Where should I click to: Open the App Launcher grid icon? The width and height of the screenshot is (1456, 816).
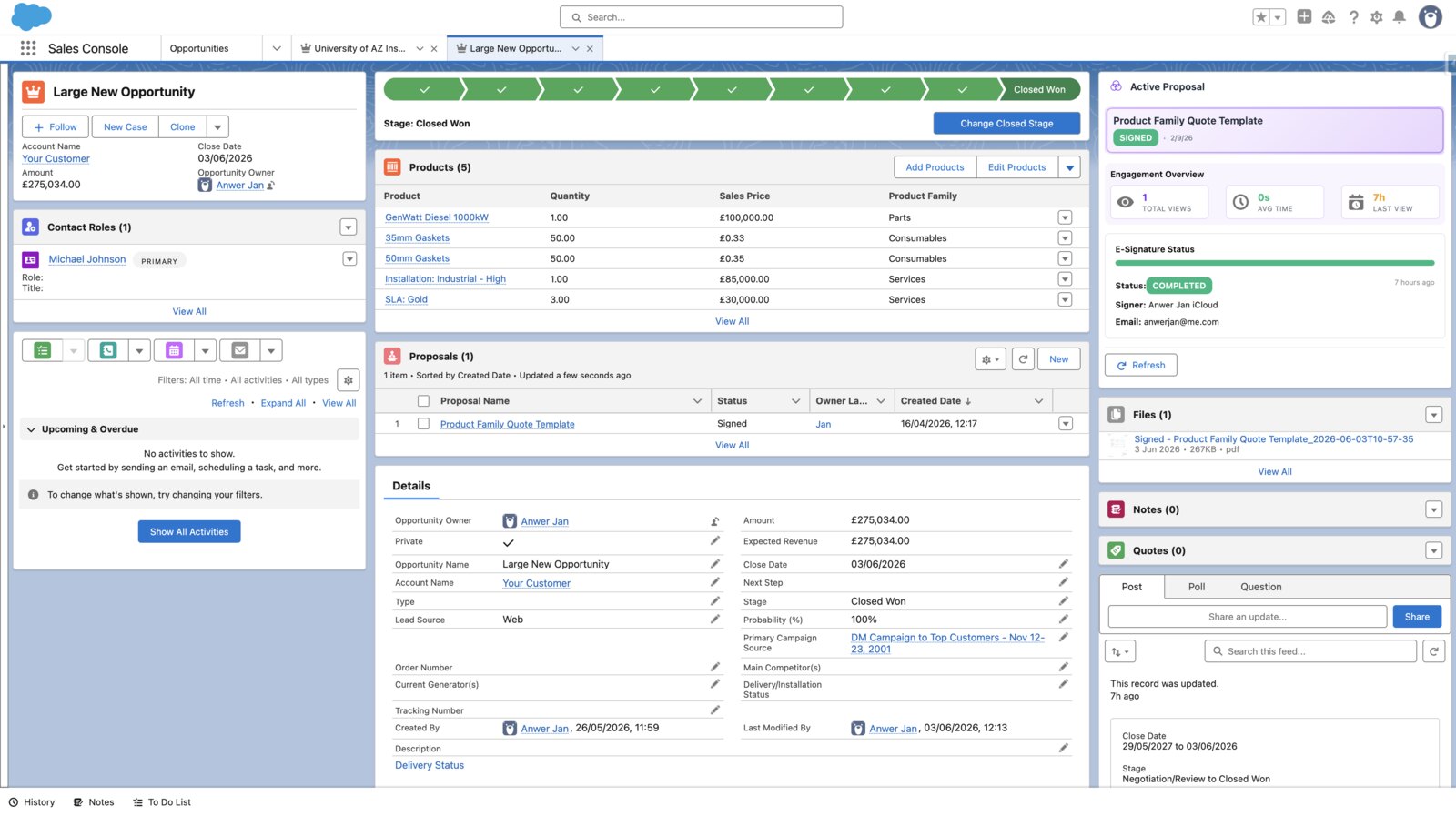pos(28,48)
